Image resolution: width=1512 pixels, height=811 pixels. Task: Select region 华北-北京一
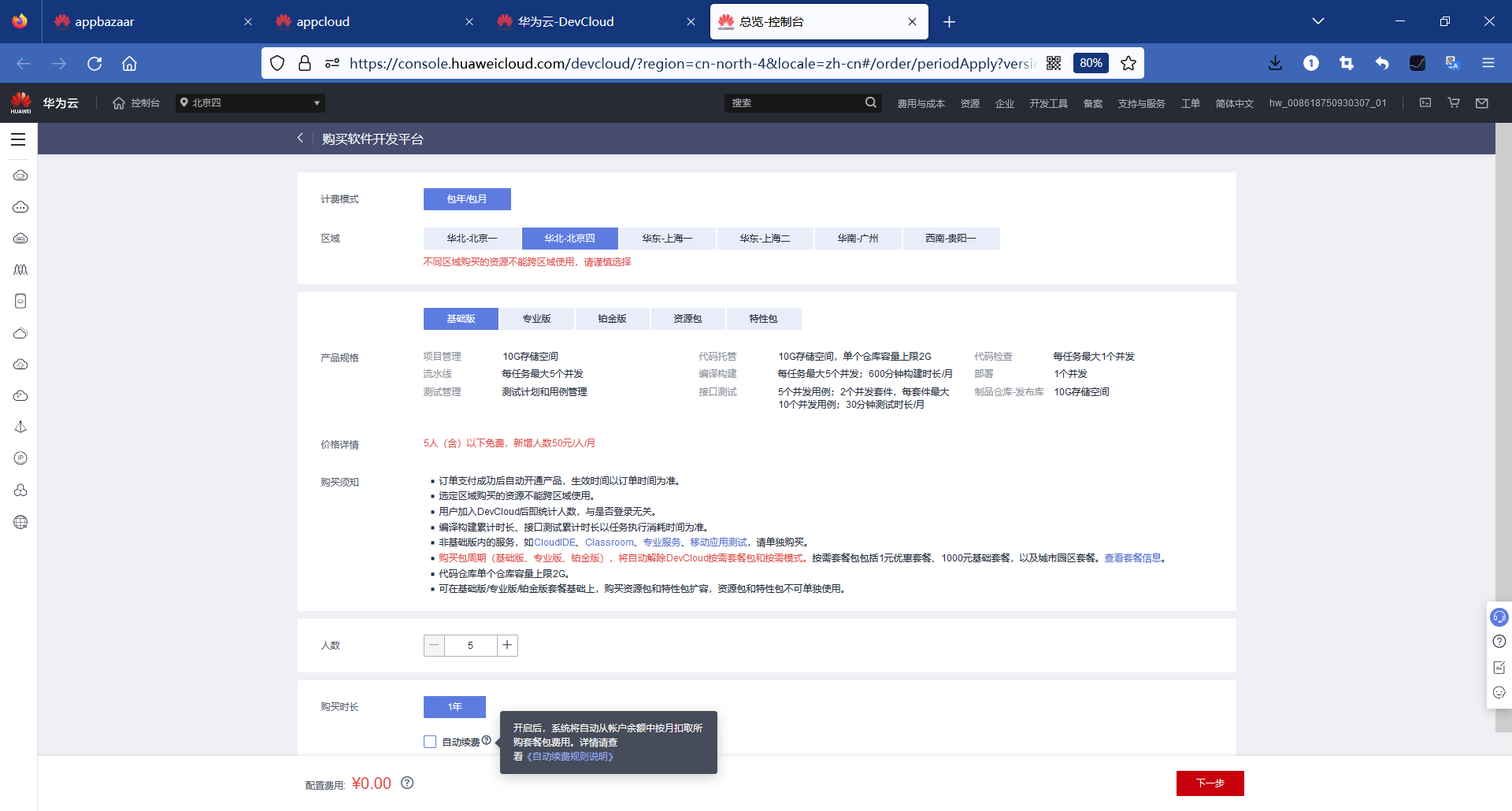(x=472, y=239)
